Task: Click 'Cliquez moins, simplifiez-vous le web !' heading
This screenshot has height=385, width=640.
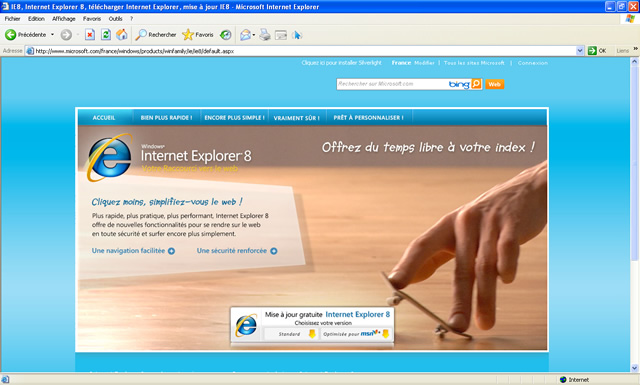Action: point(167,202)
